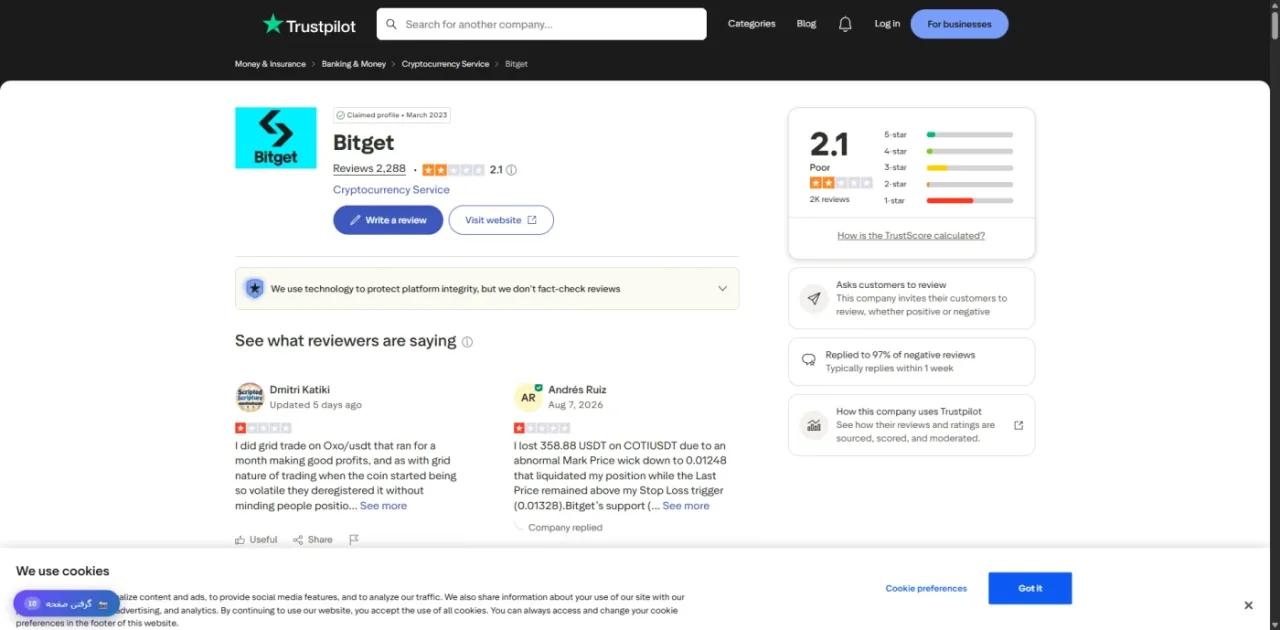Go to Money & Insurance breadcrumb
This screenshot has height=630, width=1280.
coord(270,64)
